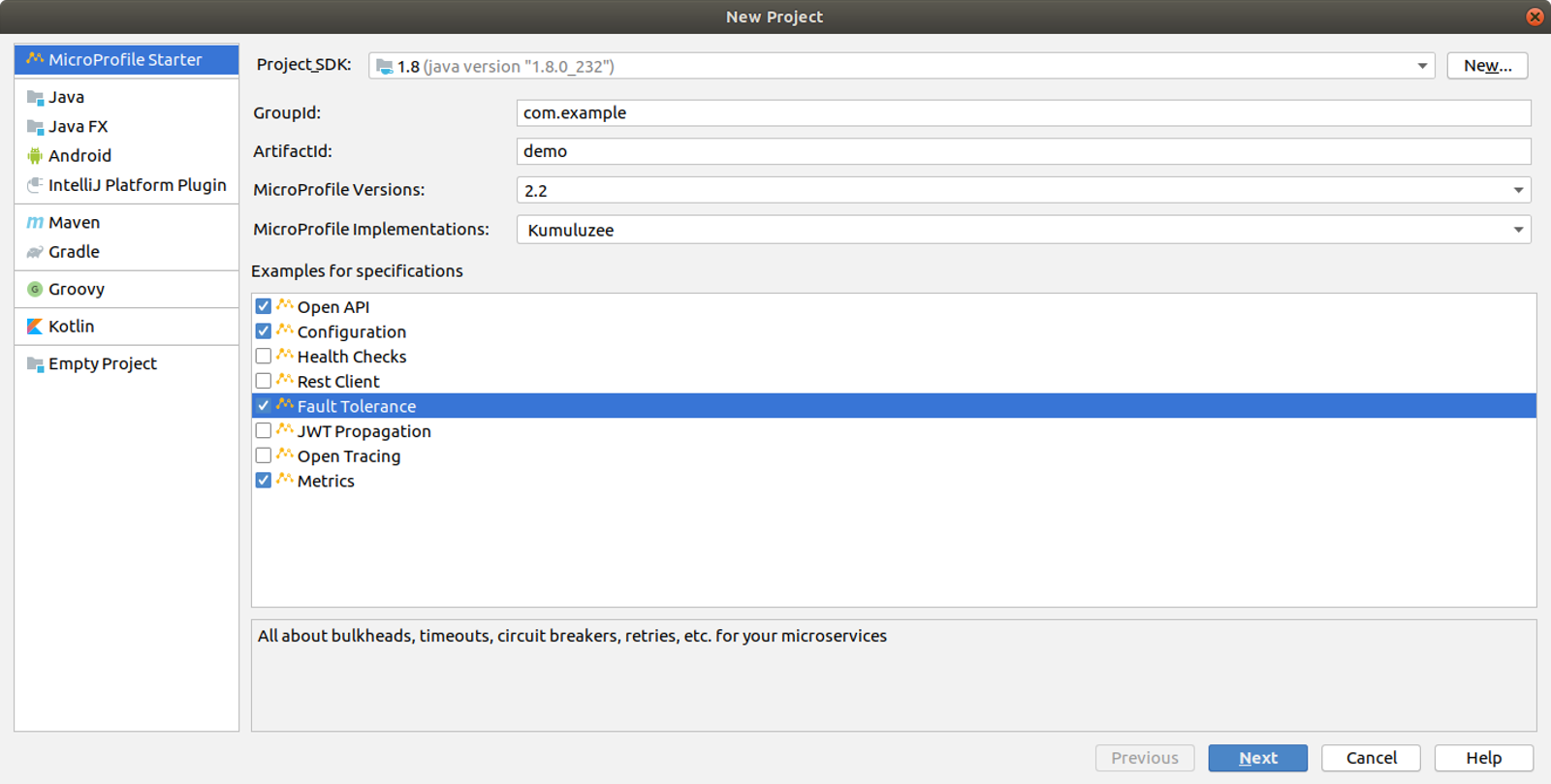Click the MicroProfile icon next to Configuration
The height and width of the screenshot is (784, 1551).
click(x=285, y=330)
